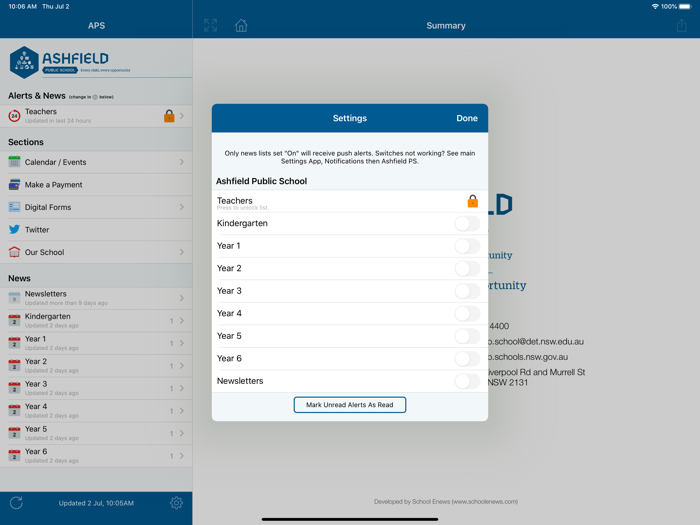
Task: Open Teachers alerts row chevron
Action: coord(182,116)
